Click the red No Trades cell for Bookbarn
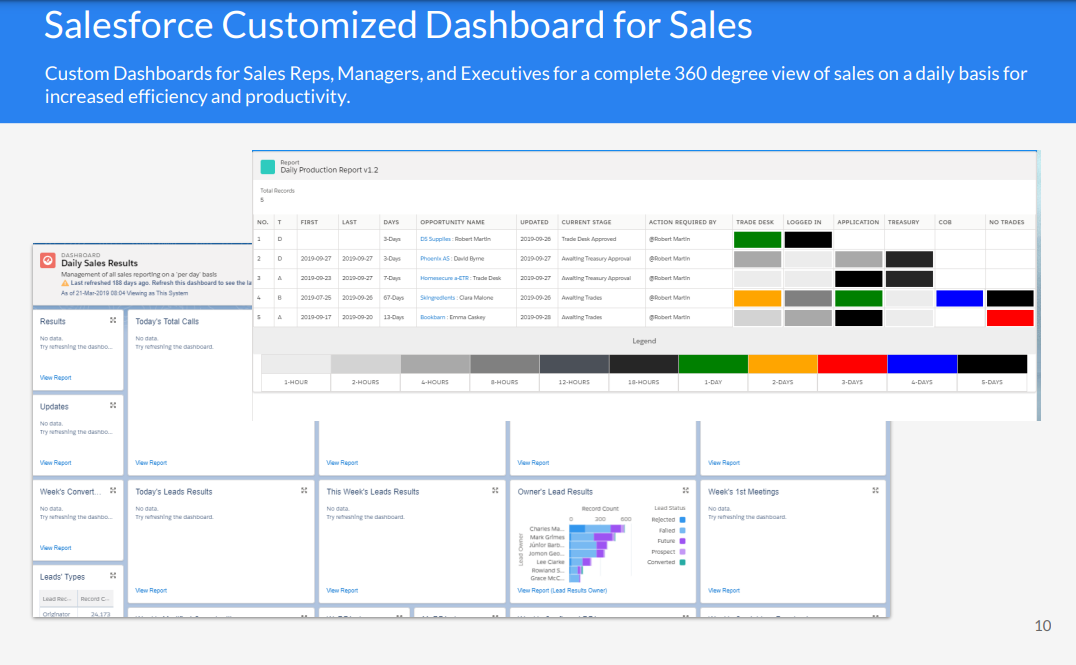 (1010, 318)
